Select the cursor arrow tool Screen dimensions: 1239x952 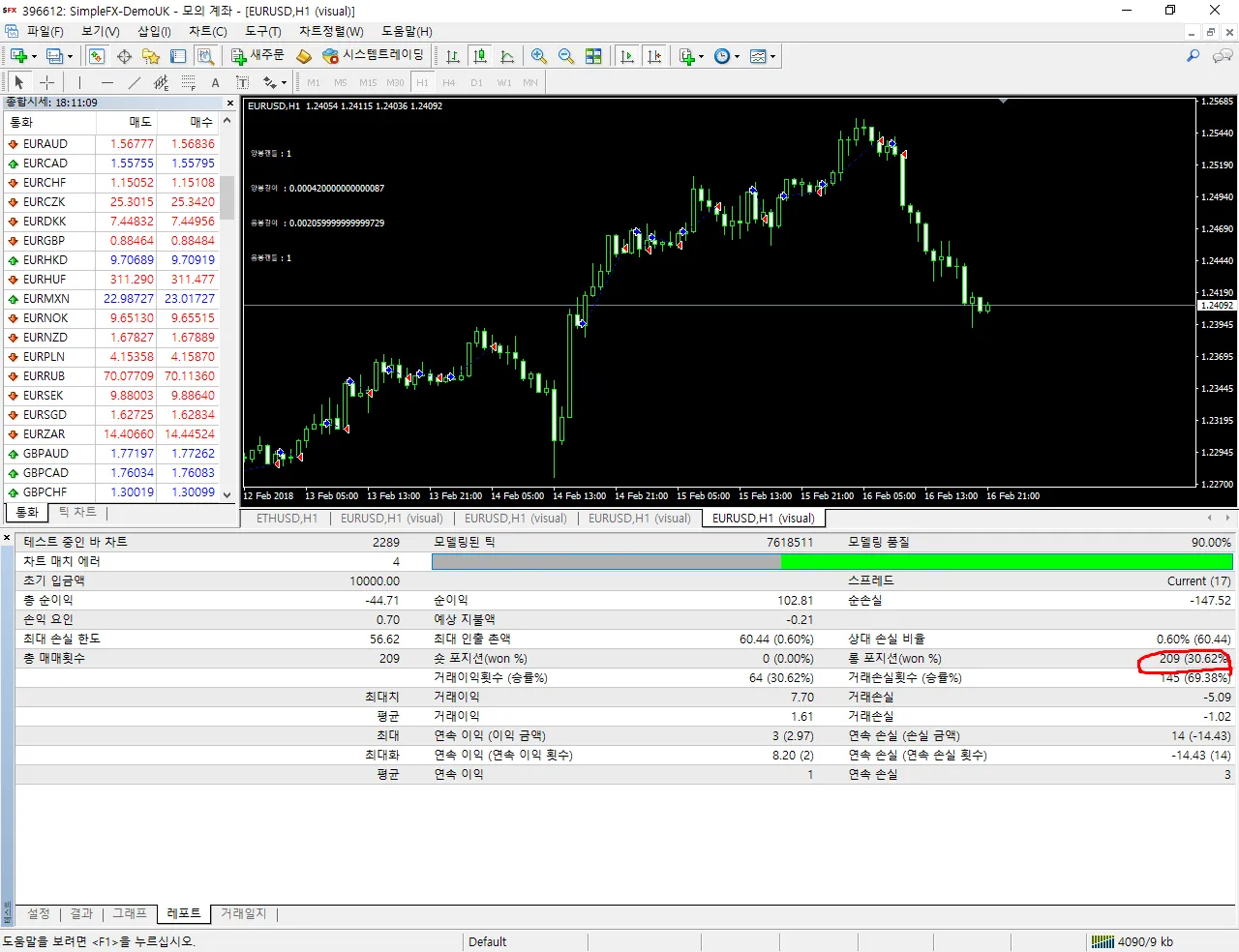coord(19,82)
